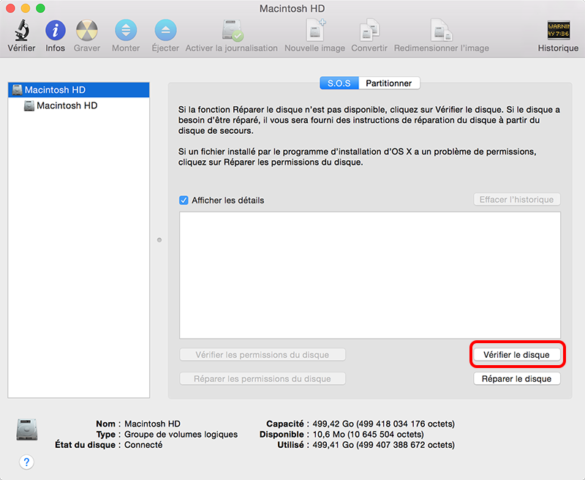Click Vérifier le disque button
This screenshot has height=480, width=585.
click(517, 355)
